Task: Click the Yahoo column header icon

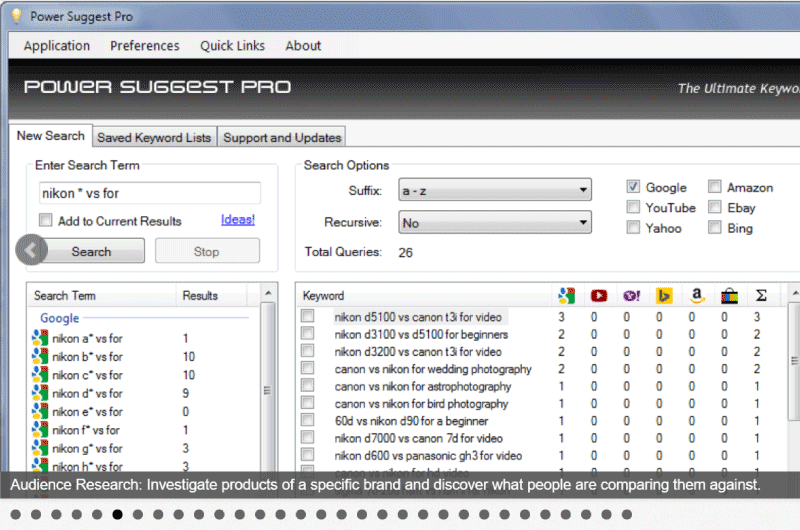Action: coord(631,295)
